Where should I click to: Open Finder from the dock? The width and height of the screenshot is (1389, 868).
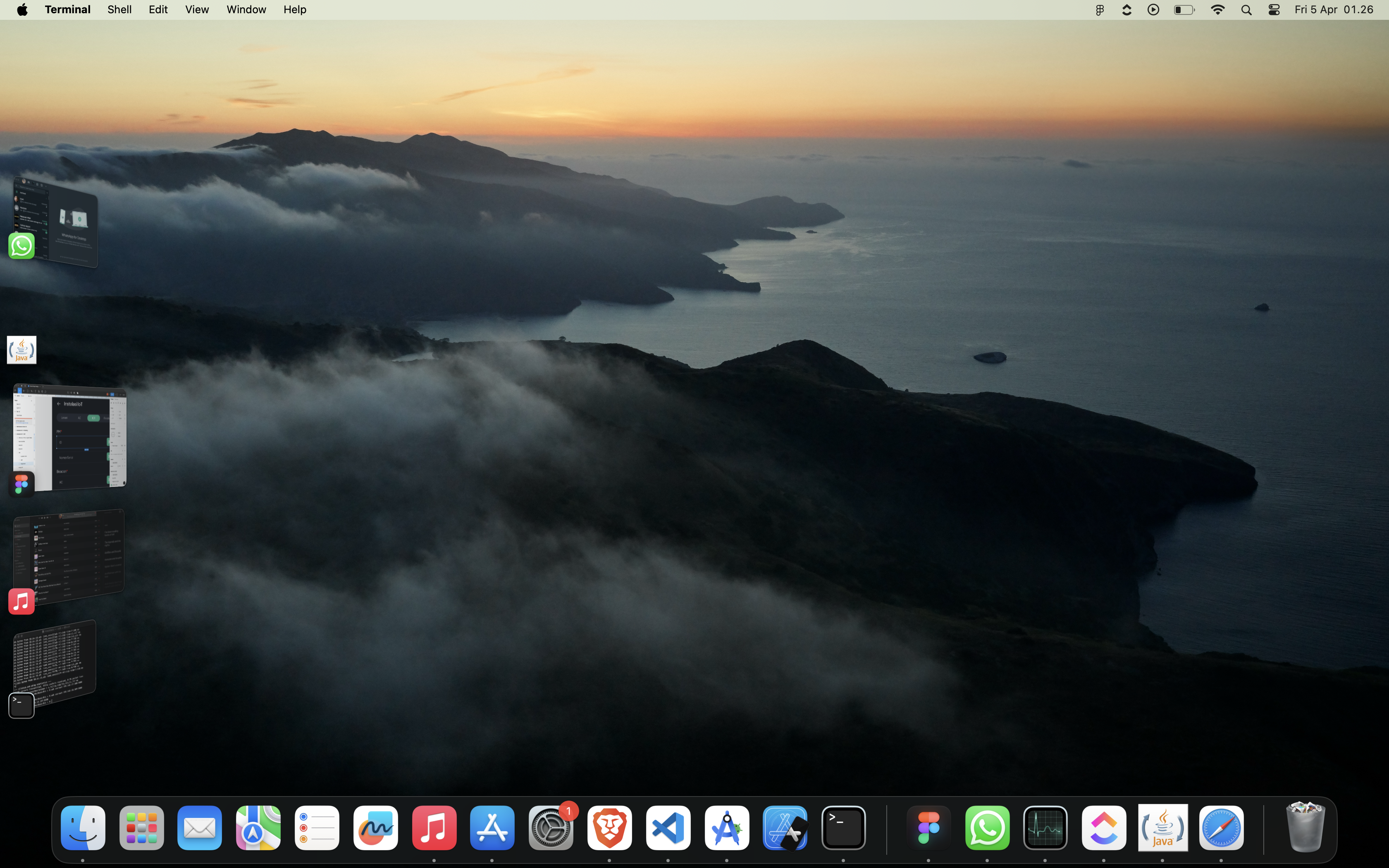click(x=83, y=828)
